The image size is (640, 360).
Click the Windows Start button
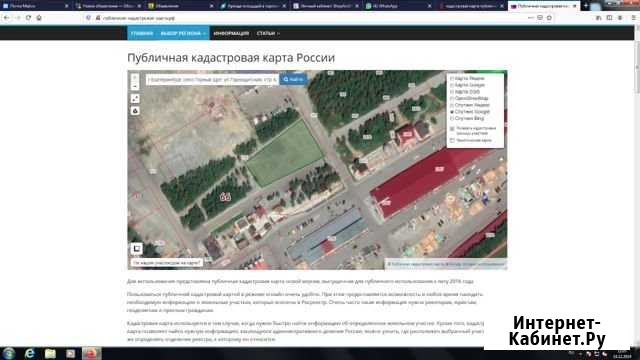(9, 353)
